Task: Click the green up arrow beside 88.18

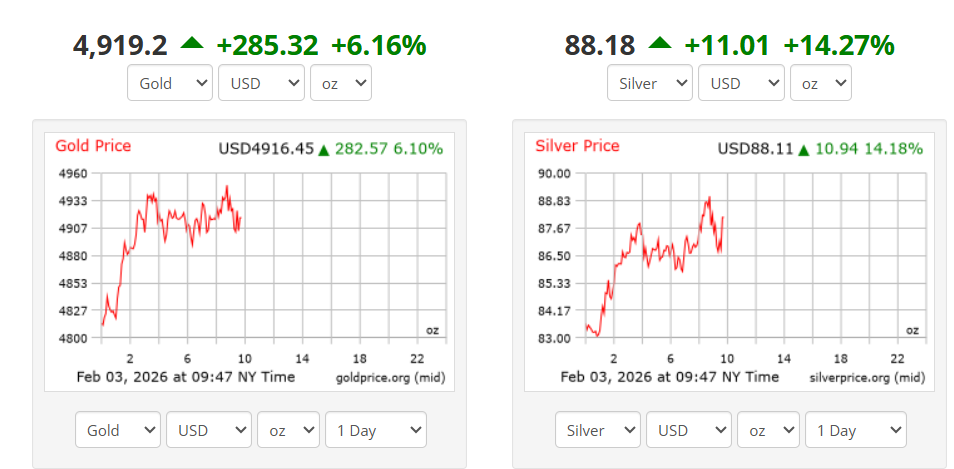Action: (x=659, y=44)
